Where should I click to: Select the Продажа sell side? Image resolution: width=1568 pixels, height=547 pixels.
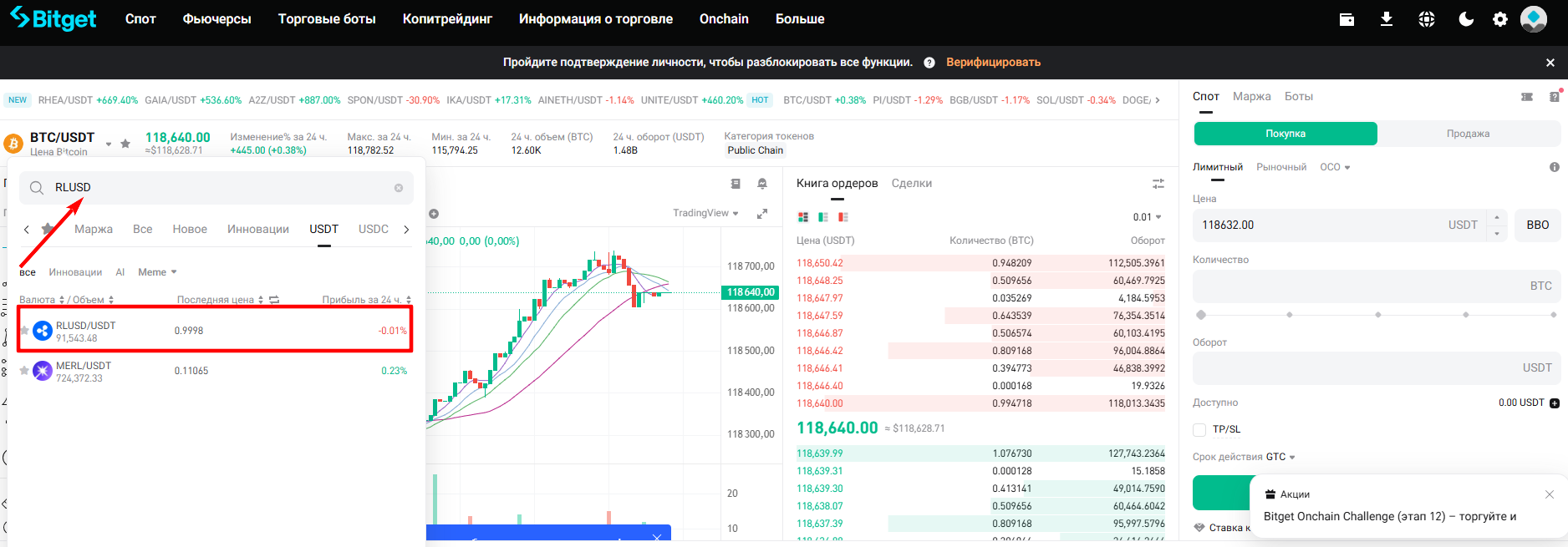(x=1469, y=134)
